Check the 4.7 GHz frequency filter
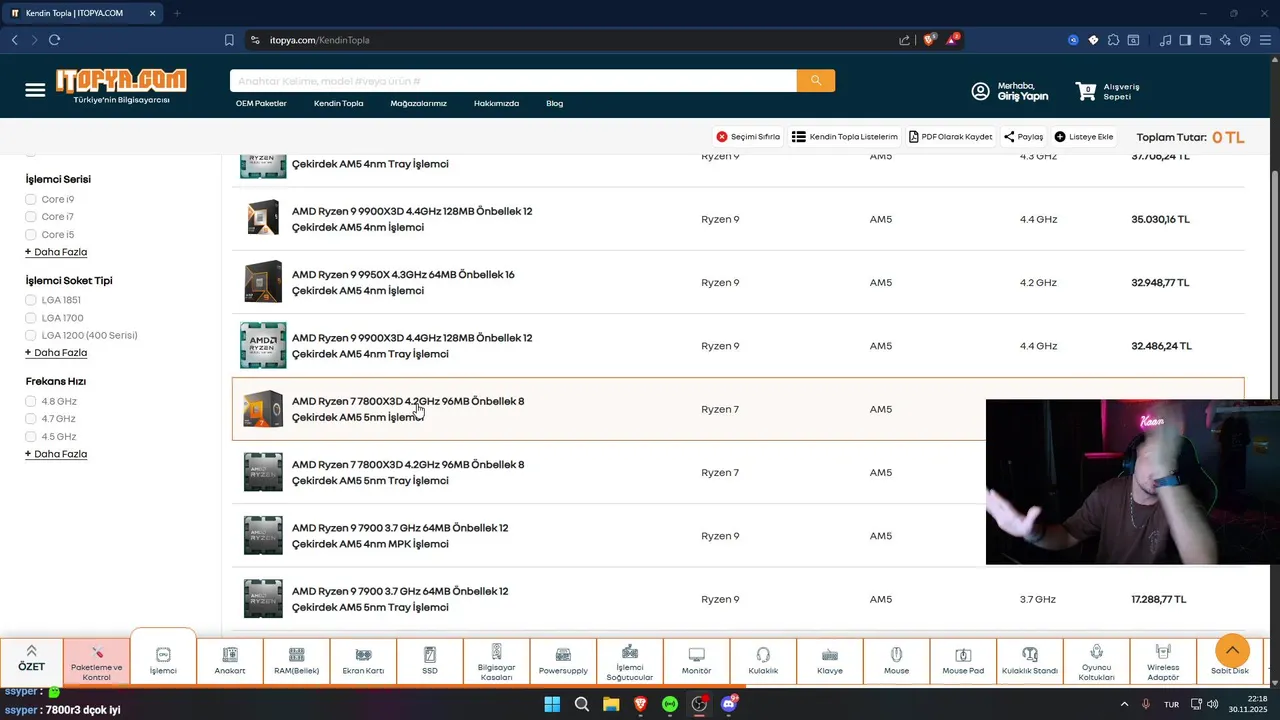Screen dimensions: 1280x720 coord(31,419)
